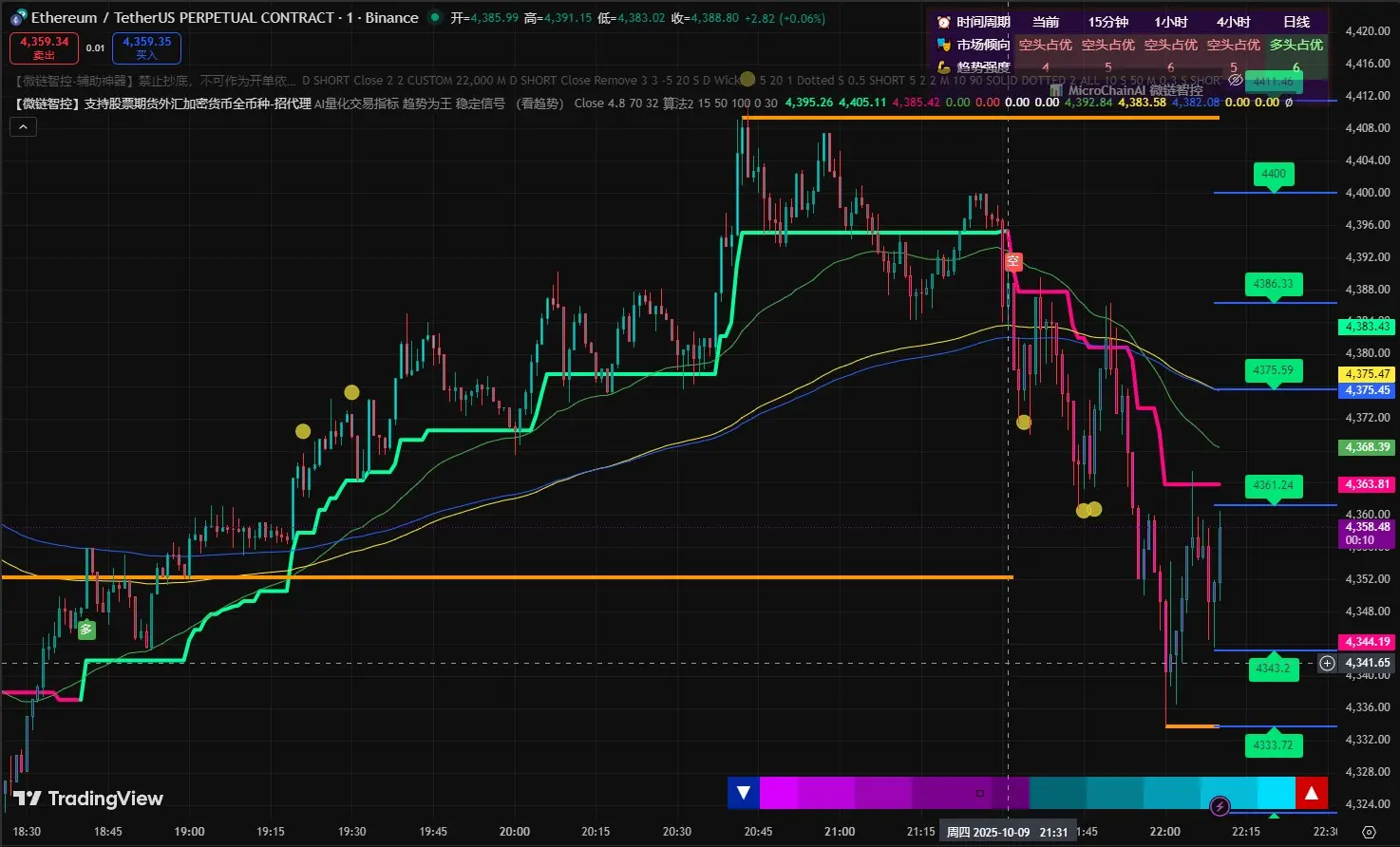1400x847 pixels.
Task: Click the brightest magenta segment of the trend bar
Action: [x=779, y=793]
